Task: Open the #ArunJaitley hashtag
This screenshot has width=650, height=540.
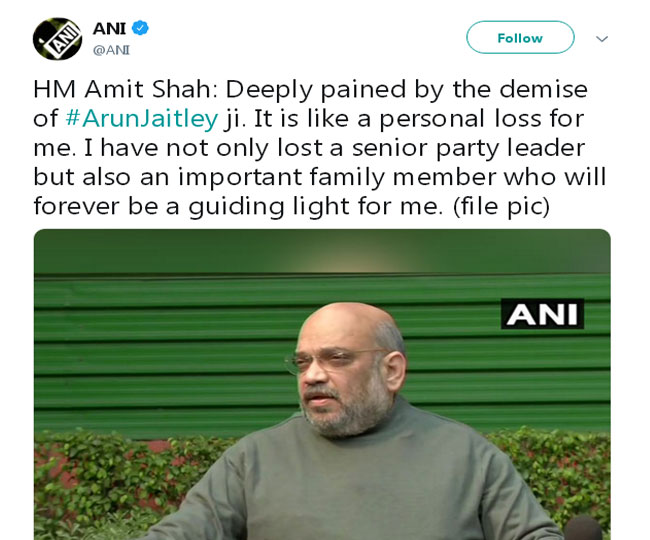Action: (x=142, y=119)
